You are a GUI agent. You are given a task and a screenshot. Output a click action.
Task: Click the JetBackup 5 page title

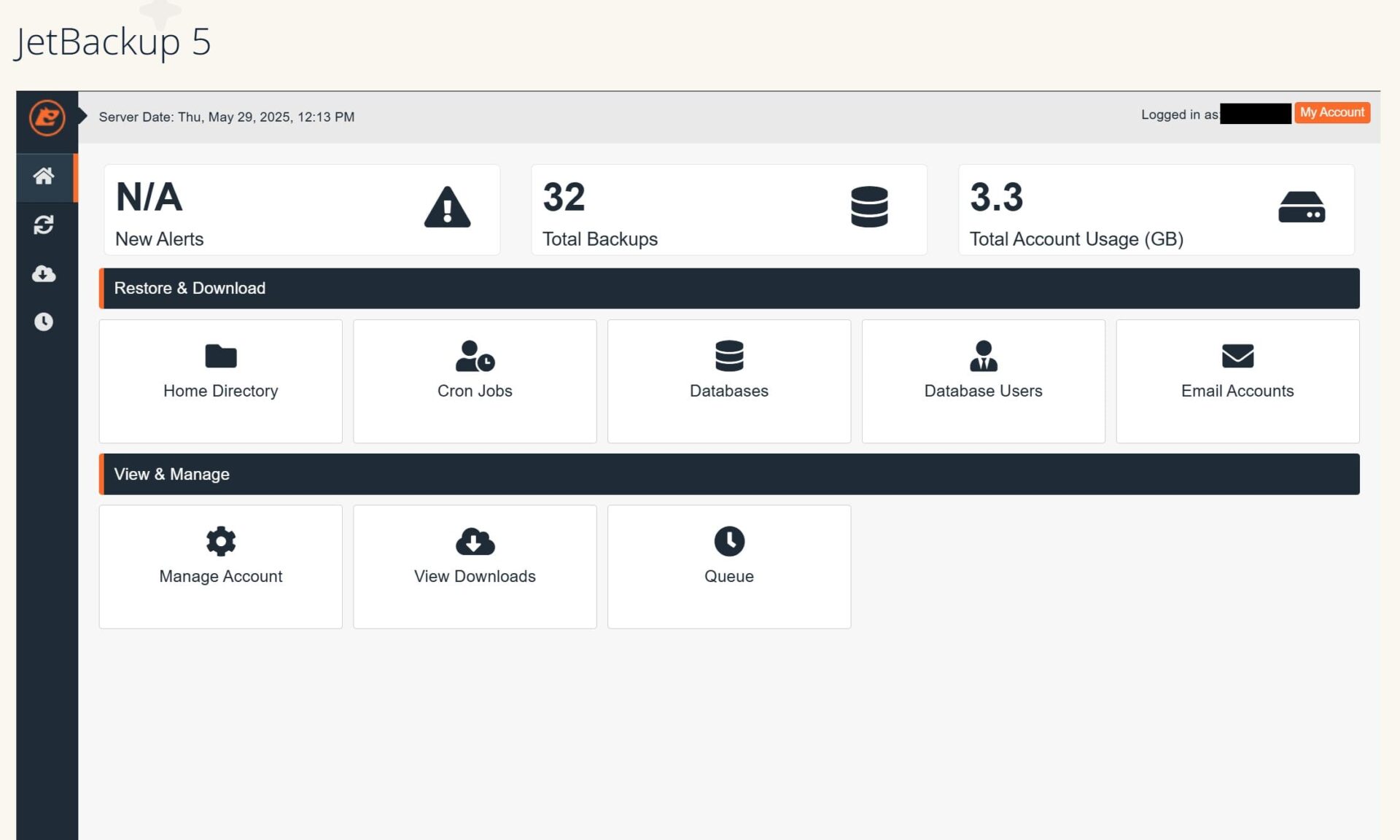pos(113,42)
